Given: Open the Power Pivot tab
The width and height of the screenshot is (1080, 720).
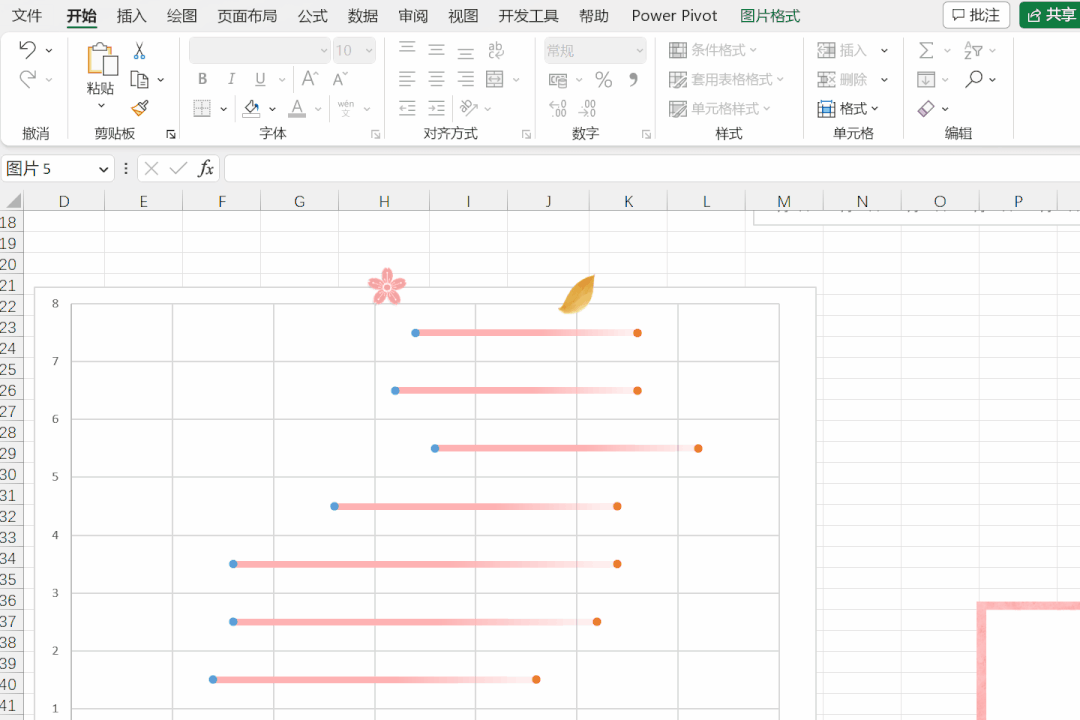Looking at the screenshot, I should click(674, 16).
